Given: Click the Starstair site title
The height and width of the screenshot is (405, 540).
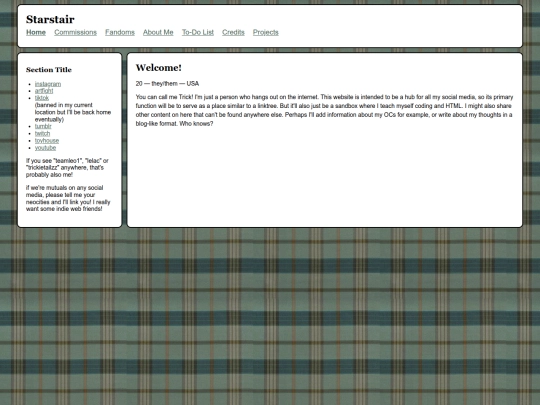Looking at the screenshot, I should tap(50, 19).
